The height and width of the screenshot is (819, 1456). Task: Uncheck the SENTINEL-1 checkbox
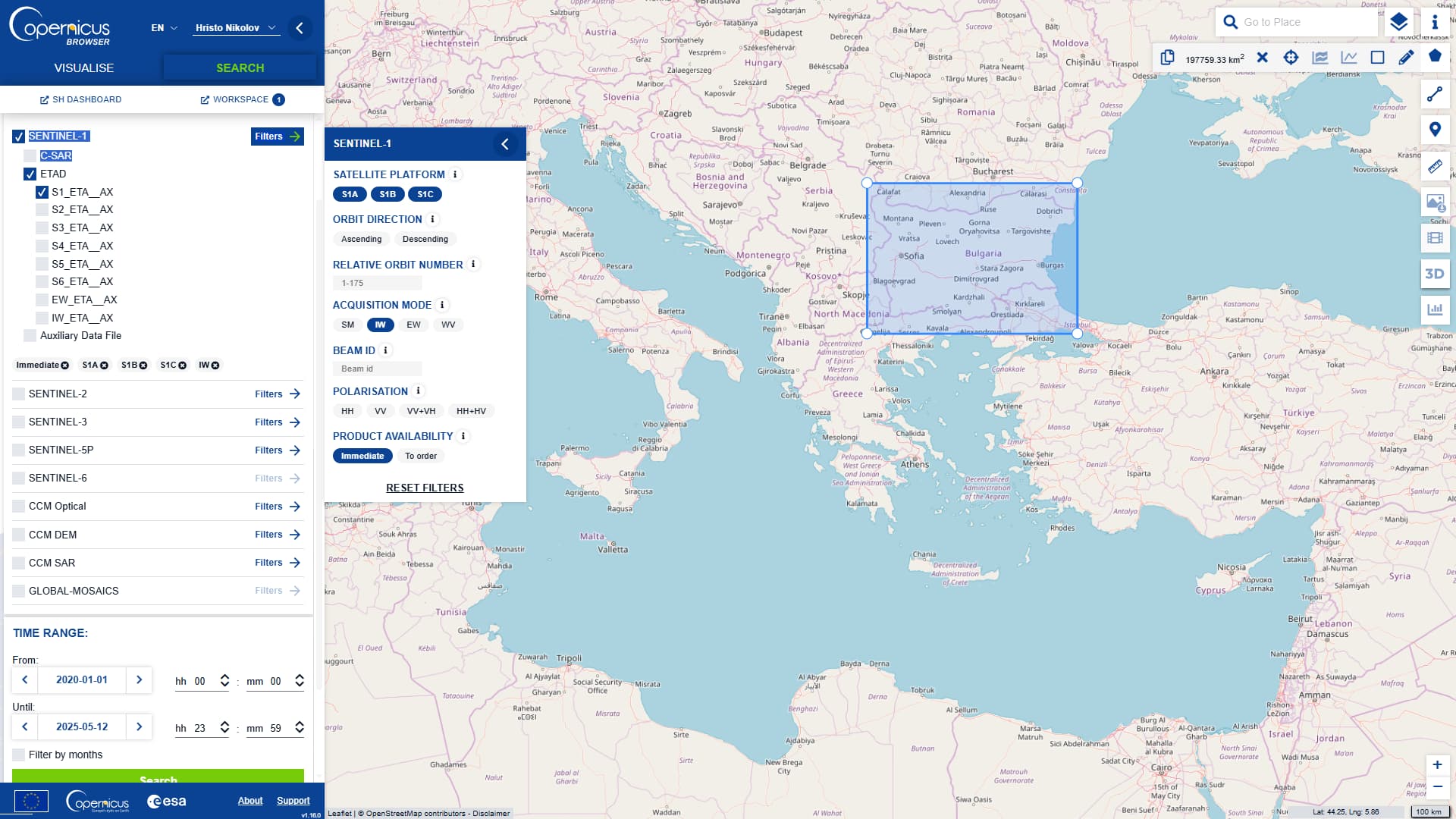[19, 136]
